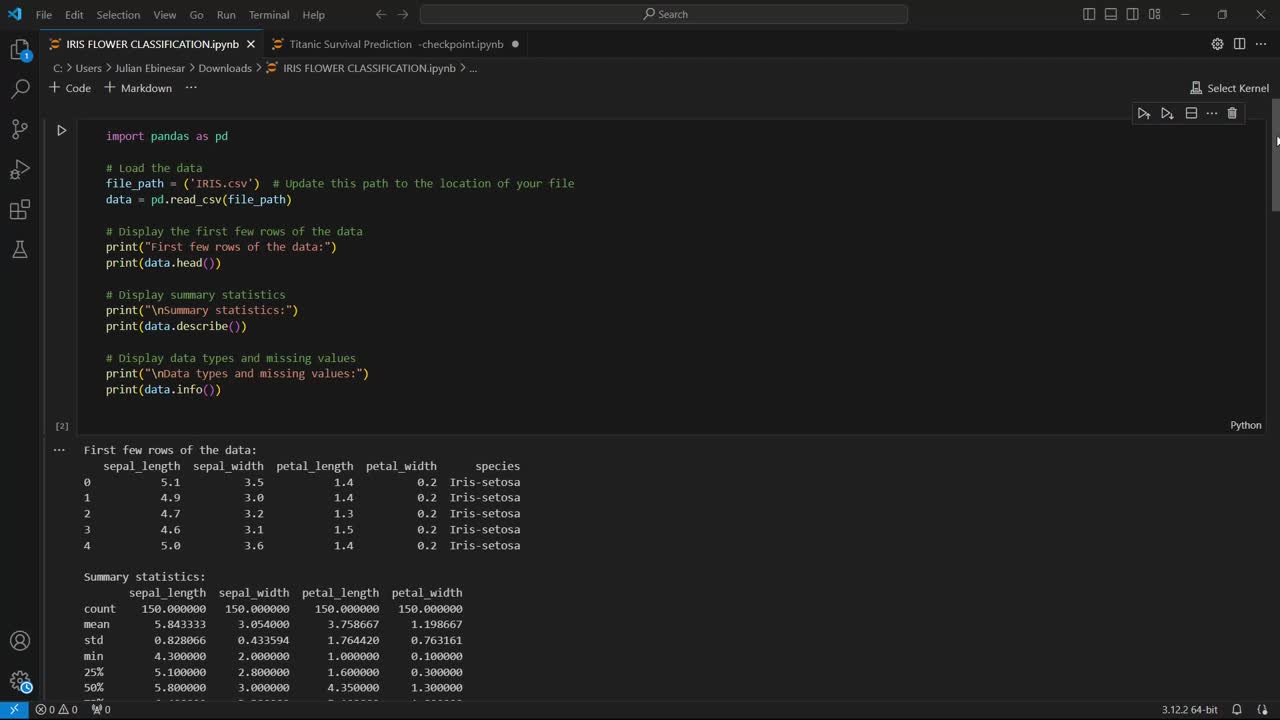Close the IRIS FLOWER CLASSIFICATION tab
Image resolution: width=1280 pixels, height=720 pixels.
click(250, 44)
